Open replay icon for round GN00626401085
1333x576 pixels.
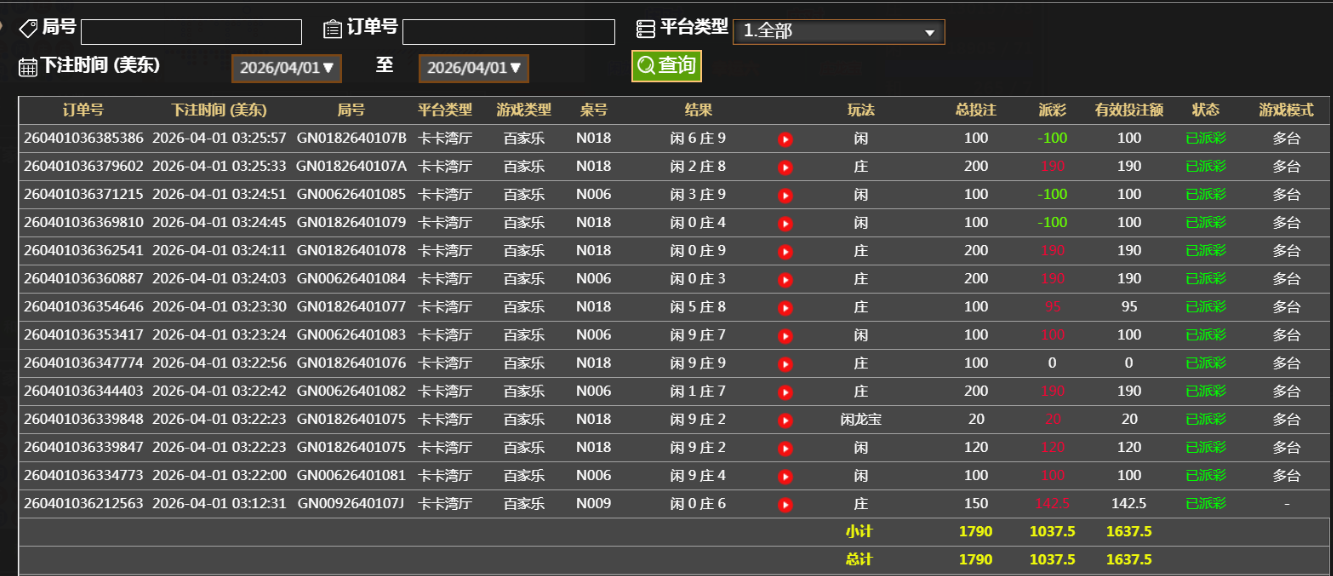tap(785, 195)
